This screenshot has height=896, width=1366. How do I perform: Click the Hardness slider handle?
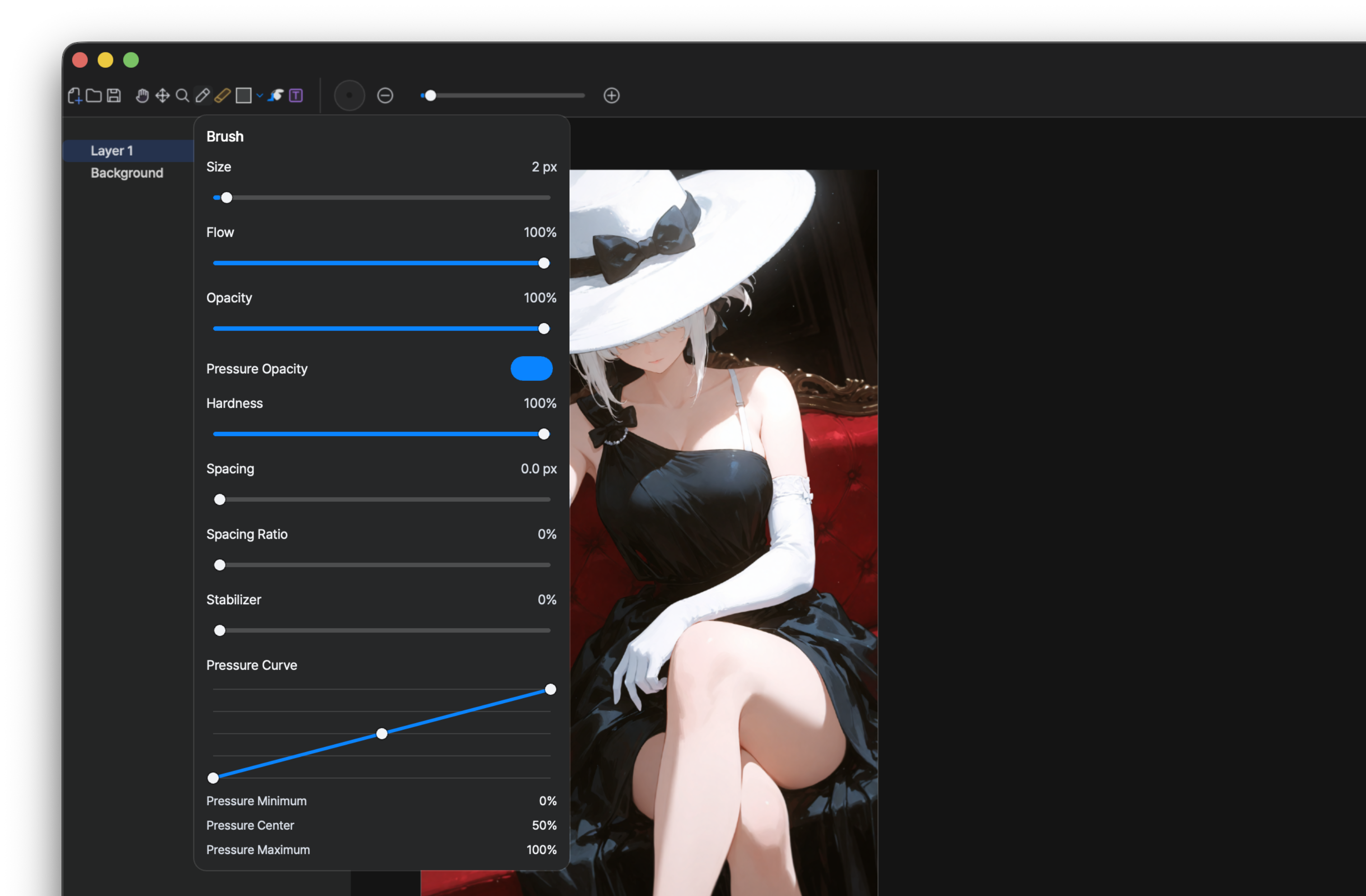click(x=544, y=434)
